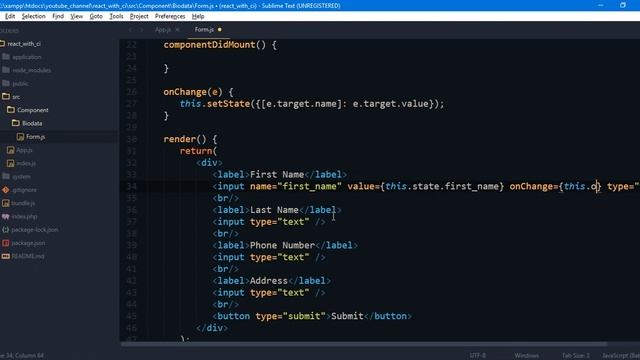
Task: Open the Tools menu
Action: click(x=116, y=16)
